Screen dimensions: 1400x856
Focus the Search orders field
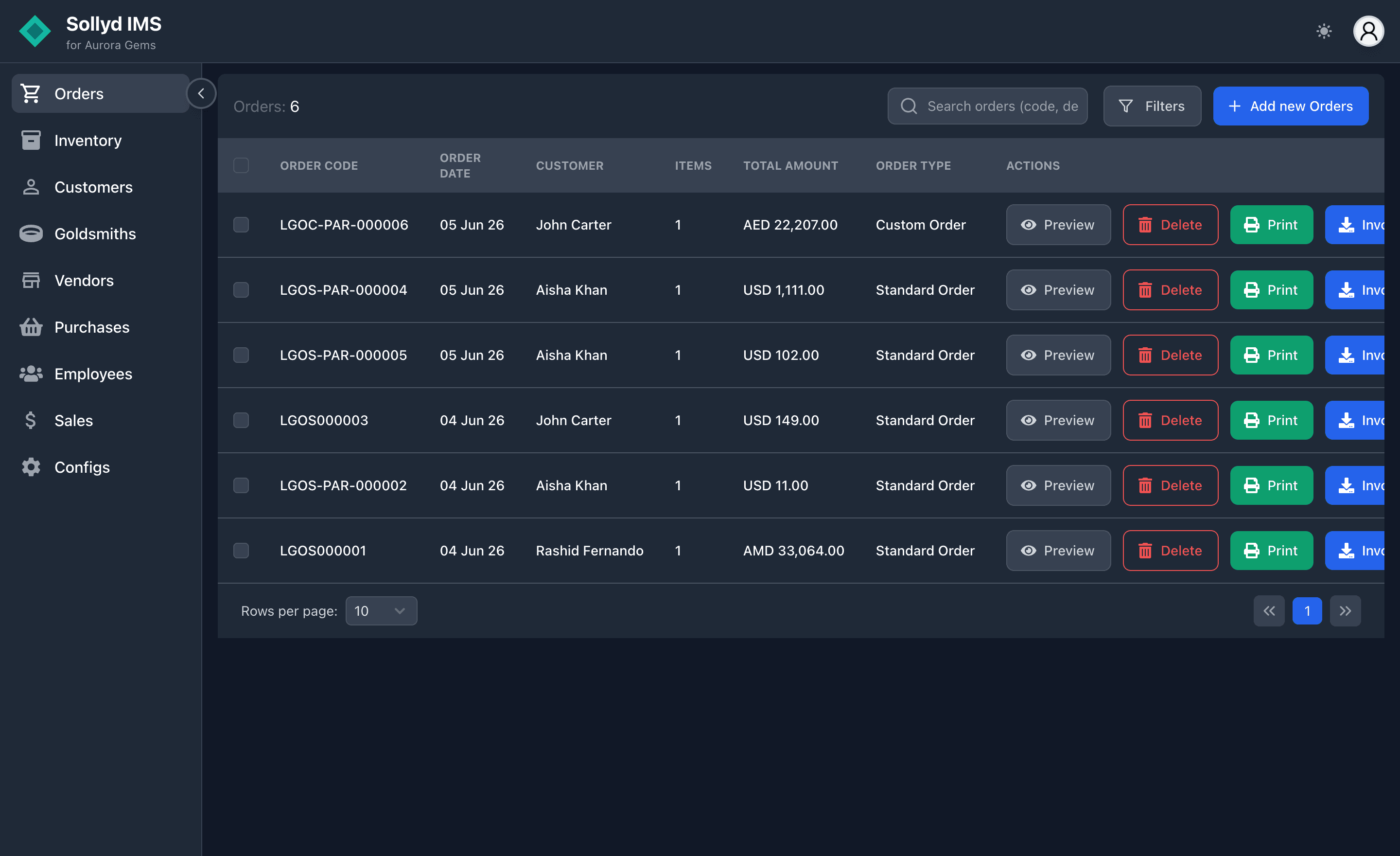click(x=987, y=107)
